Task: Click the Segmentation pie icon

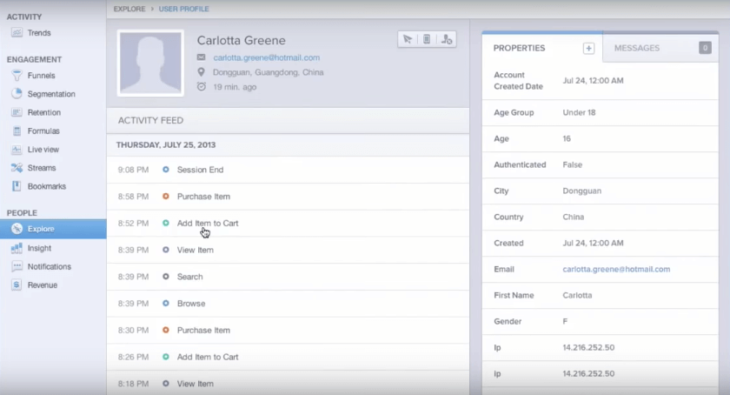Action: coord(17,94)
